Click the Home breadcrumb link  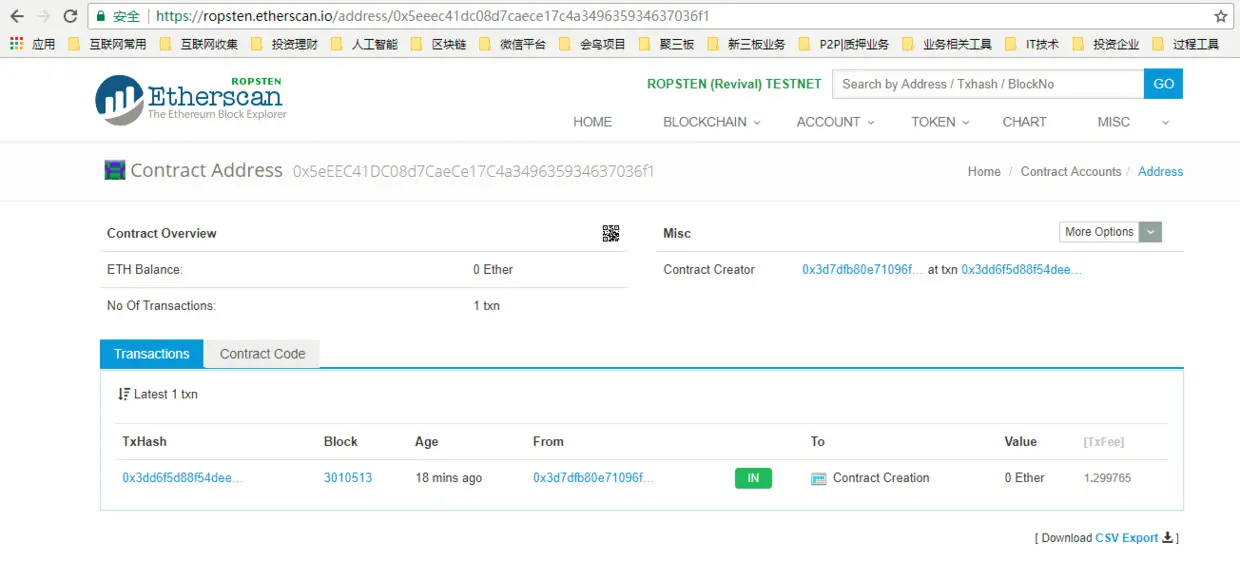coord(984,172)
